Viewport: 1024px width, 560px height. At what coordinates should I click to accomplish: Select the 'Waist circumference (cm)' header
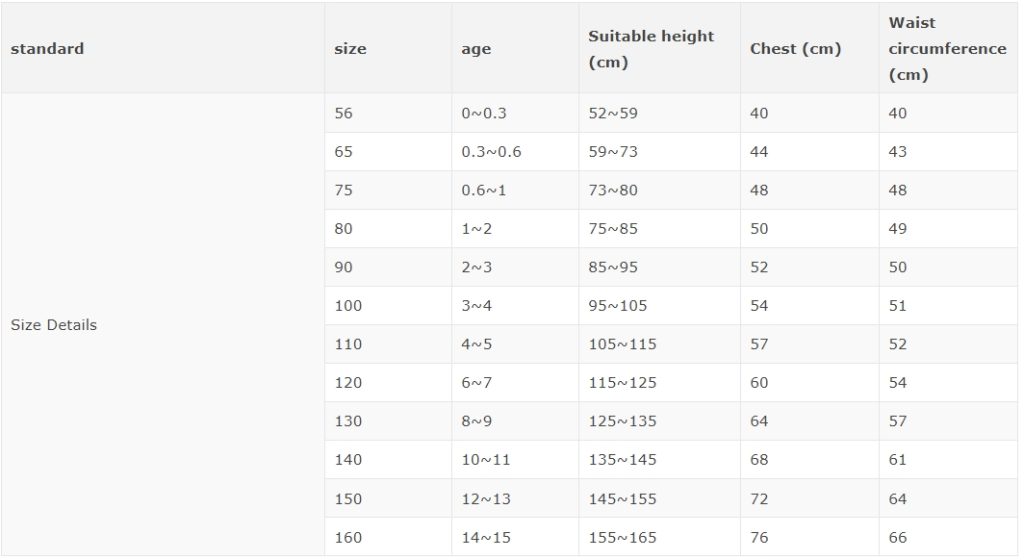click(x=948, y=48)
